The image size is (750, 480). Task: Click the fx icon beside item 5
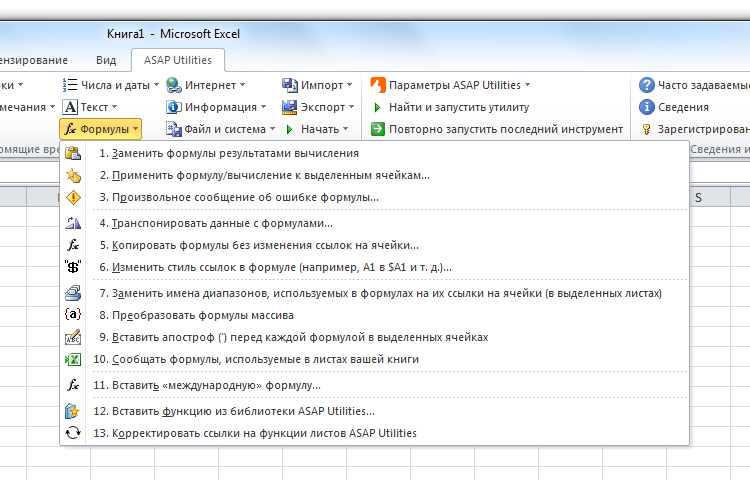point(73,245)
